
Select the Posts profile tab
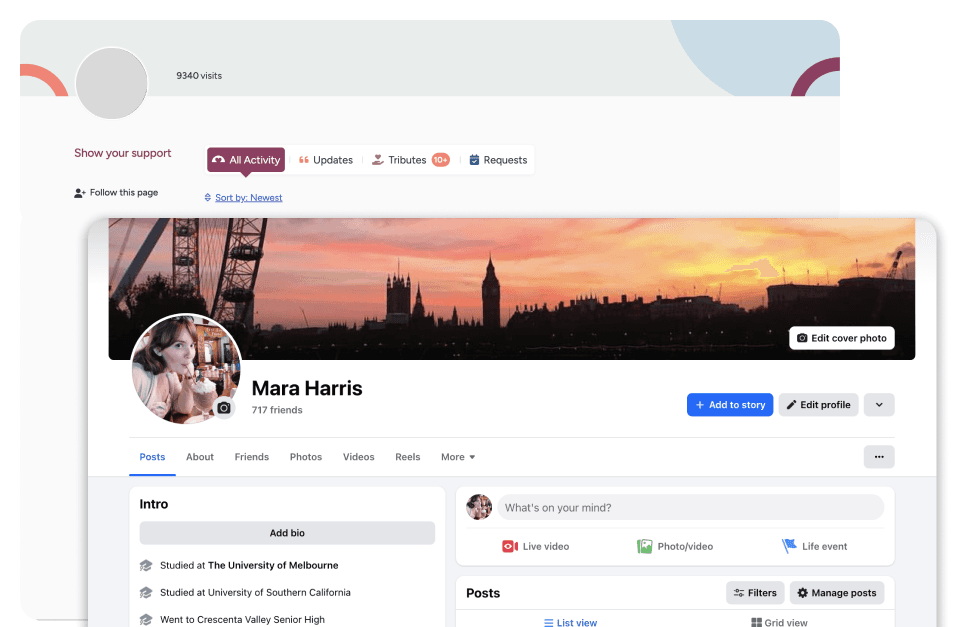click(152, 457)
